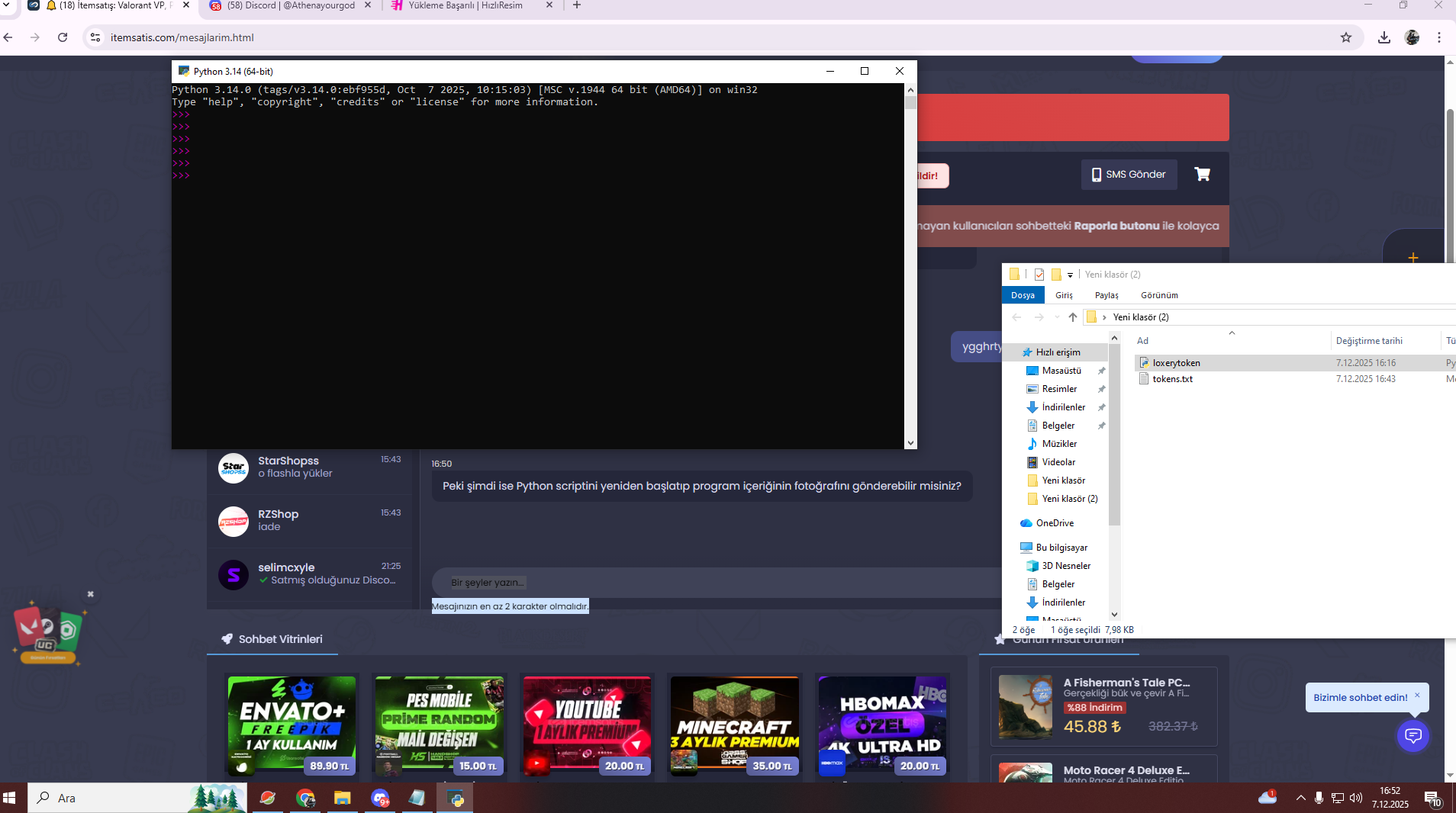This screenshot has width=1456, height=813.
Task: Open Chrome three-dot menu
Action: 1439,37
